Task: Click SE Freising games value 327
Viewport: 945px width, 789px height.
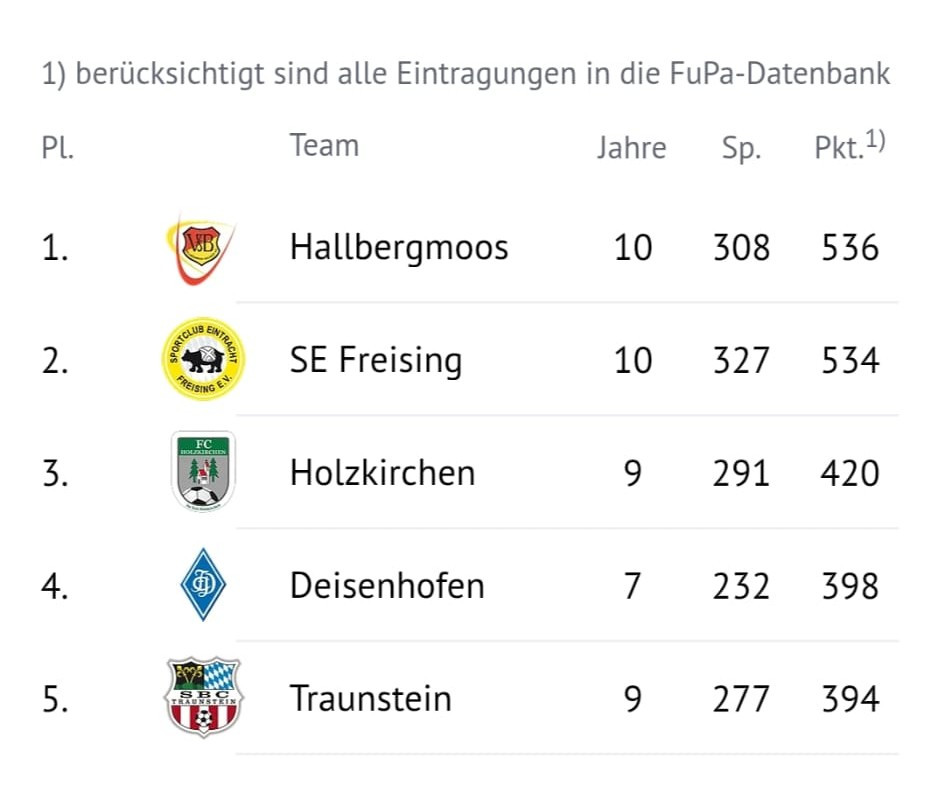Action: point(741,360)
